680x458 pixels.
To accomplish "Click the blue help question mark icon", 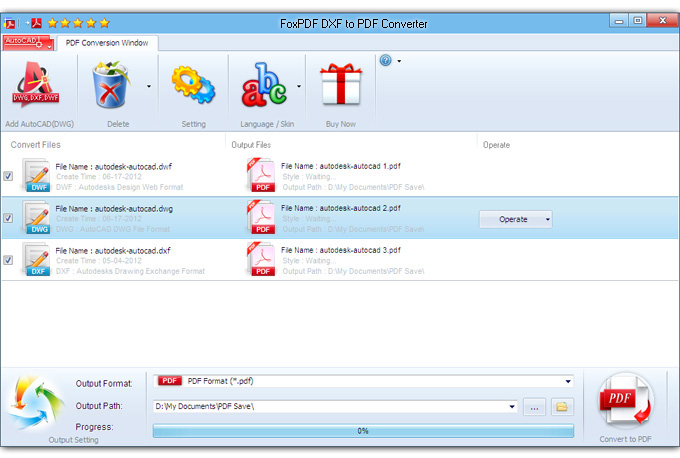I will [x=386, y=60].
